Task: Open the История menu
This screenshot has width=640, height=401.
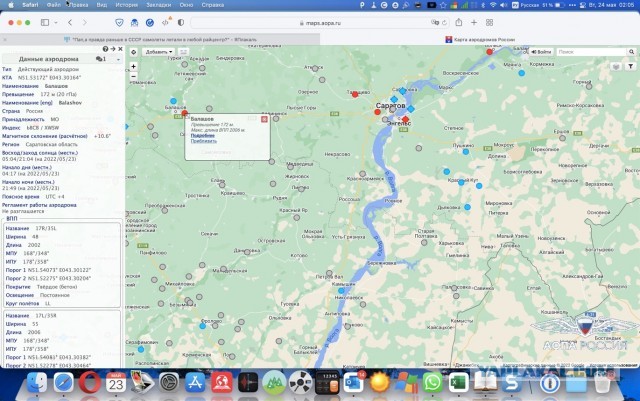Action: coord(126,5)
